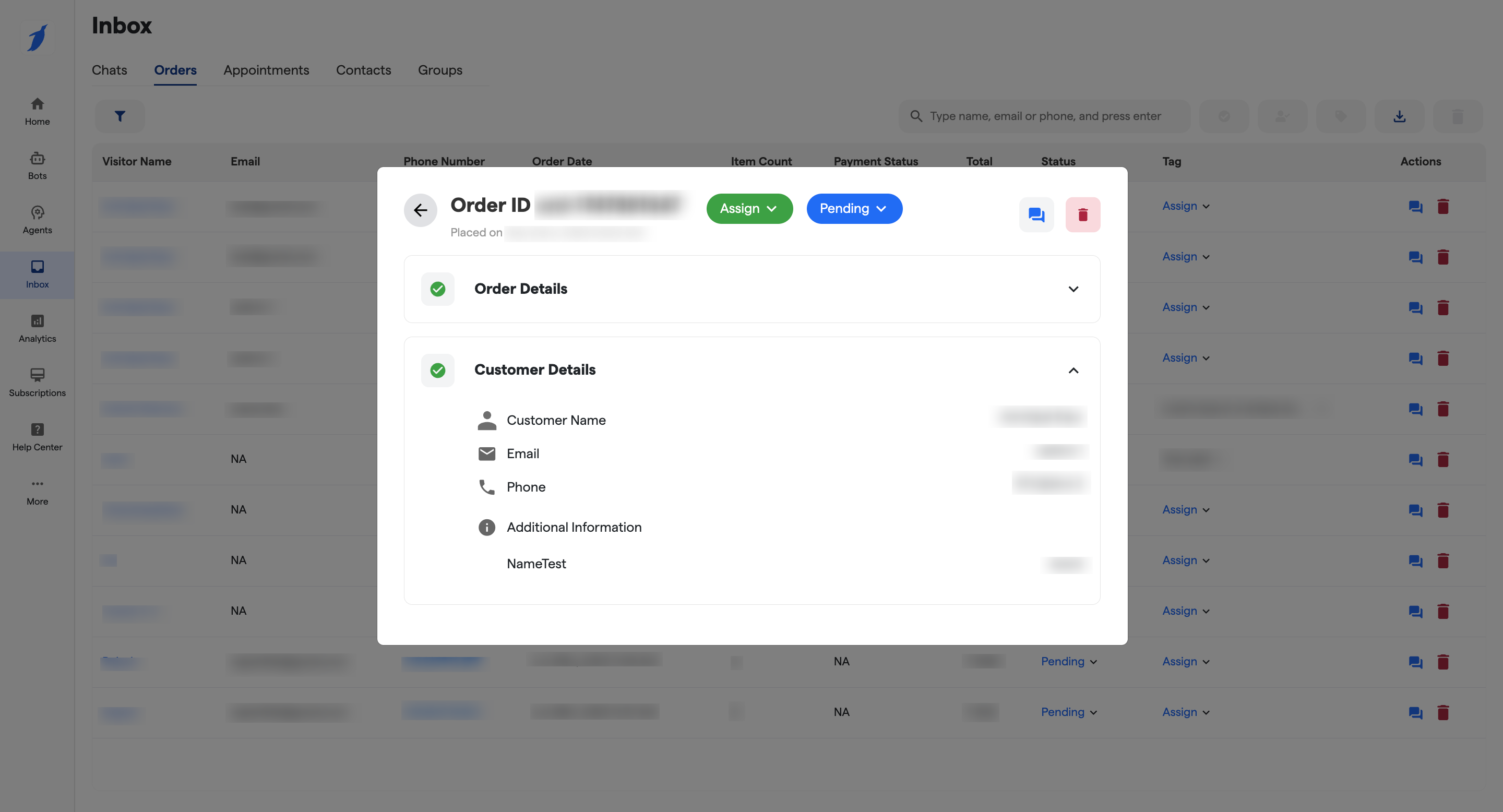Click the download orders icon

tap(1399, 116)
